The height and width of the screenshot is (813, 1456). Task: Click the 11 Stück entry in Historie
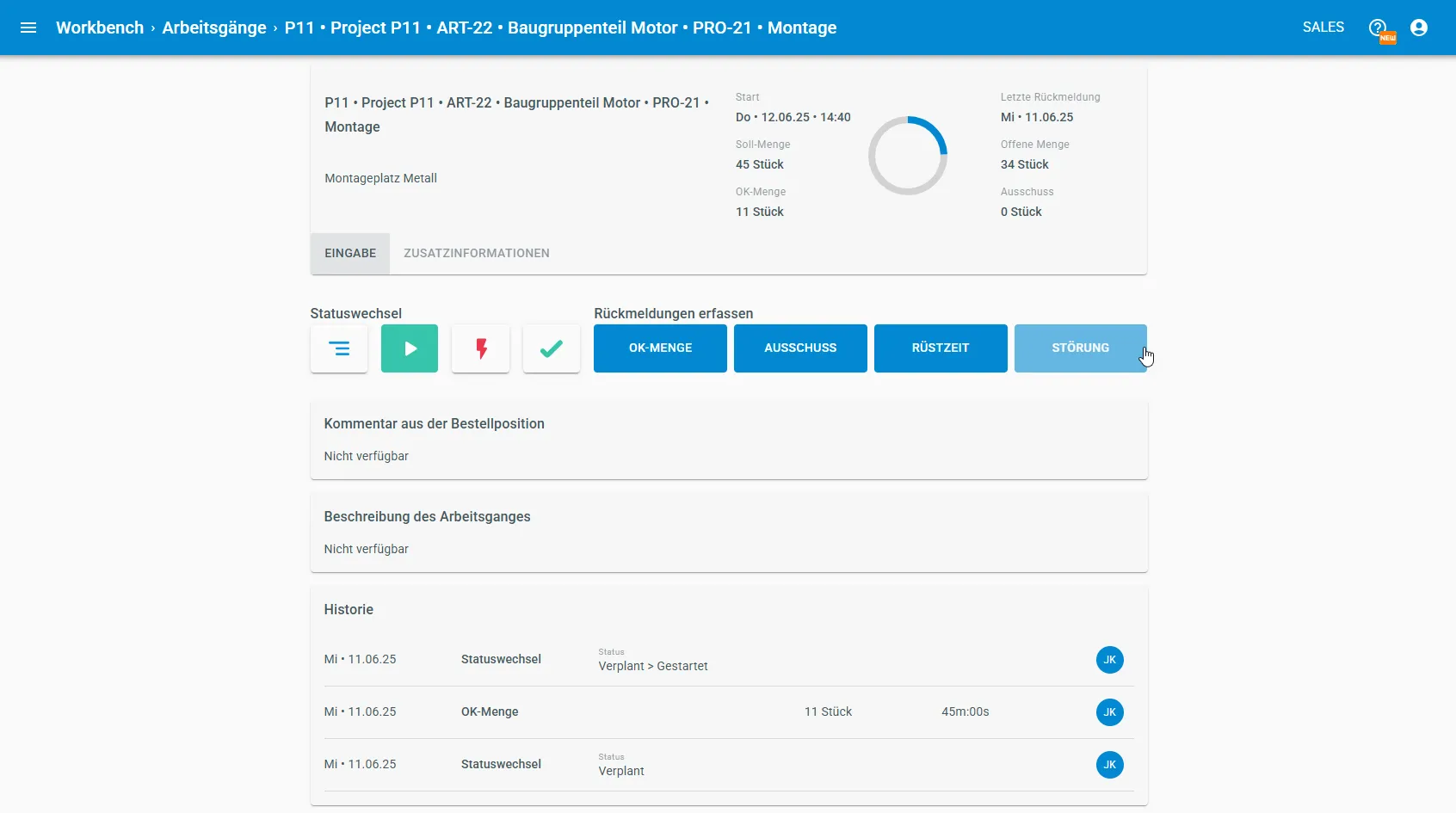pos(829,712)
